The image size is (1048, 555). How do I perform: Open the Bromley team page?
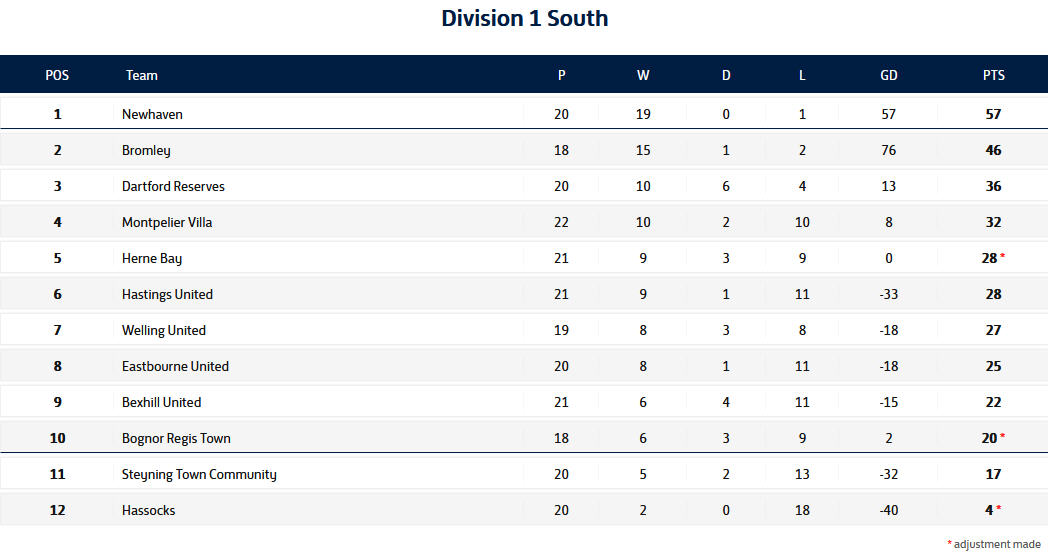146,150
